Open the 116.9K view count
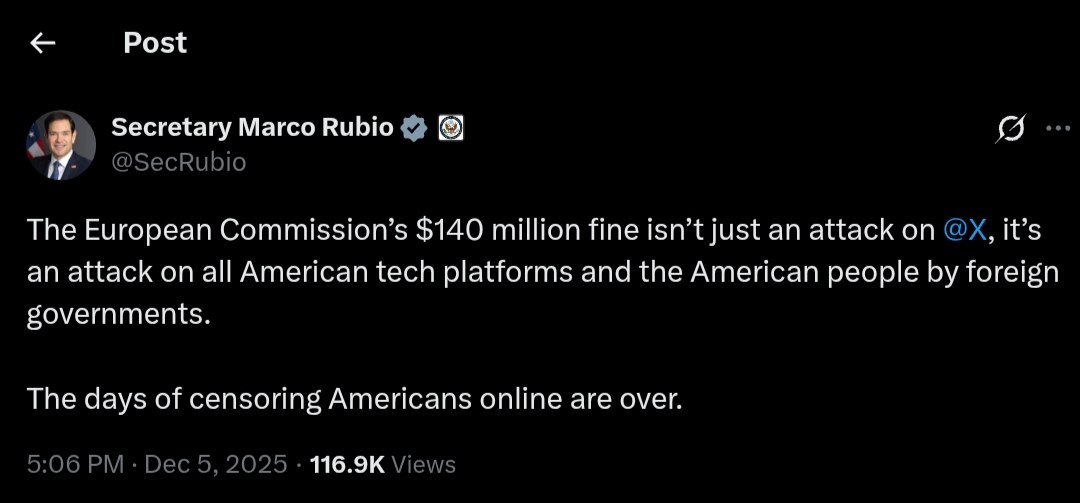The height and width of the screenshot is (503, 1080). pos(347,464)
